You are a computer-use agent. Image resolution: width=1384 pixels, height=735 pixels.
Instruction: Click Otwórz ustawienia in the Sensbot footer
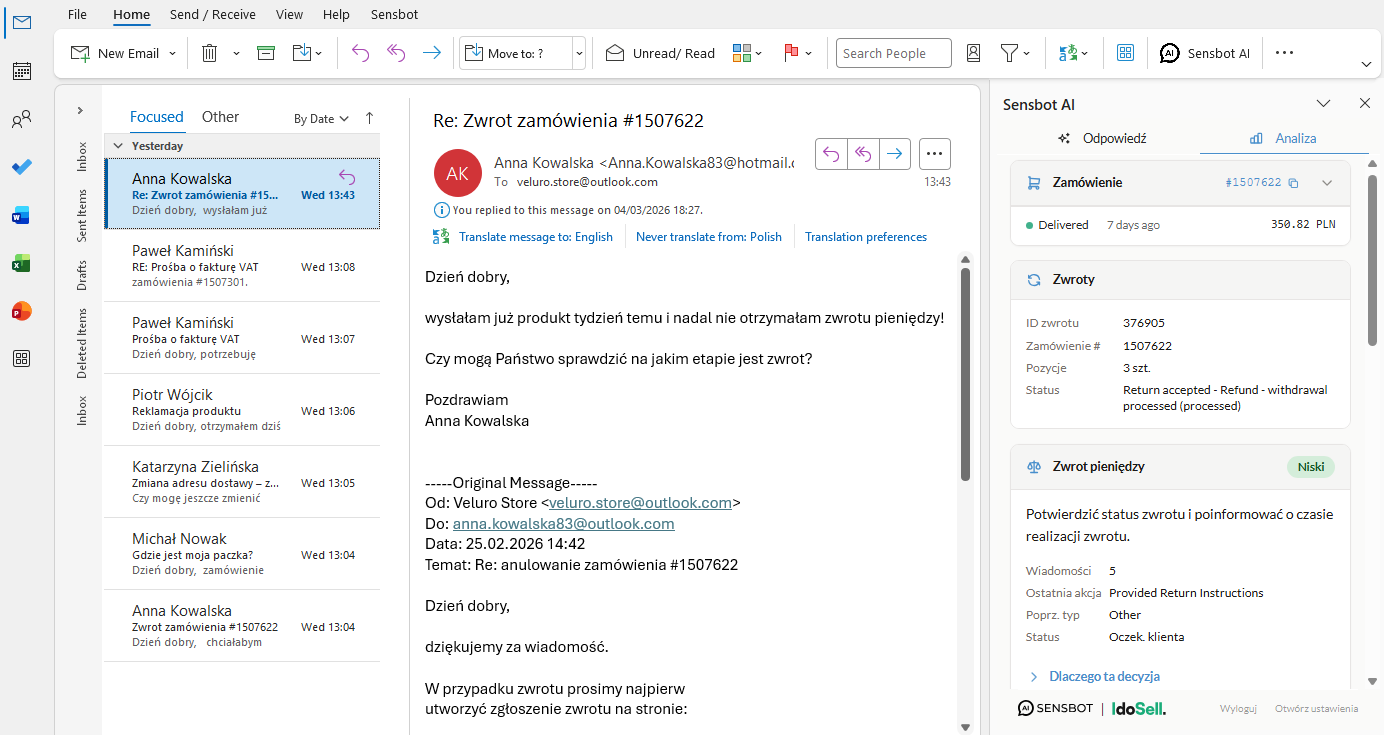tap(1317, 708)
